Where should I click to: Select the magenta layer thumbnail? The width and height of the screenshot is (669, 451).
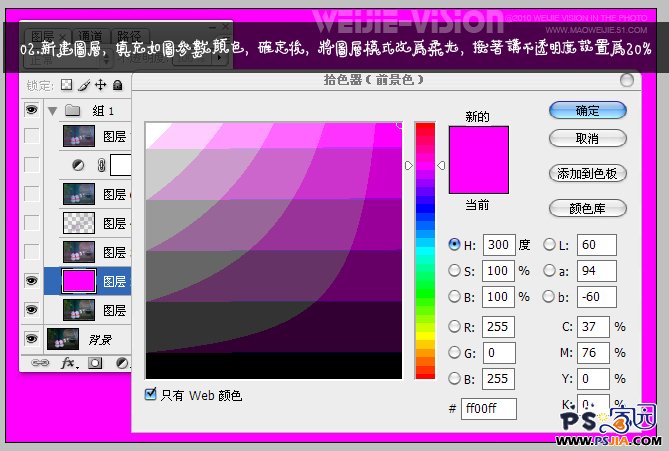79,281
